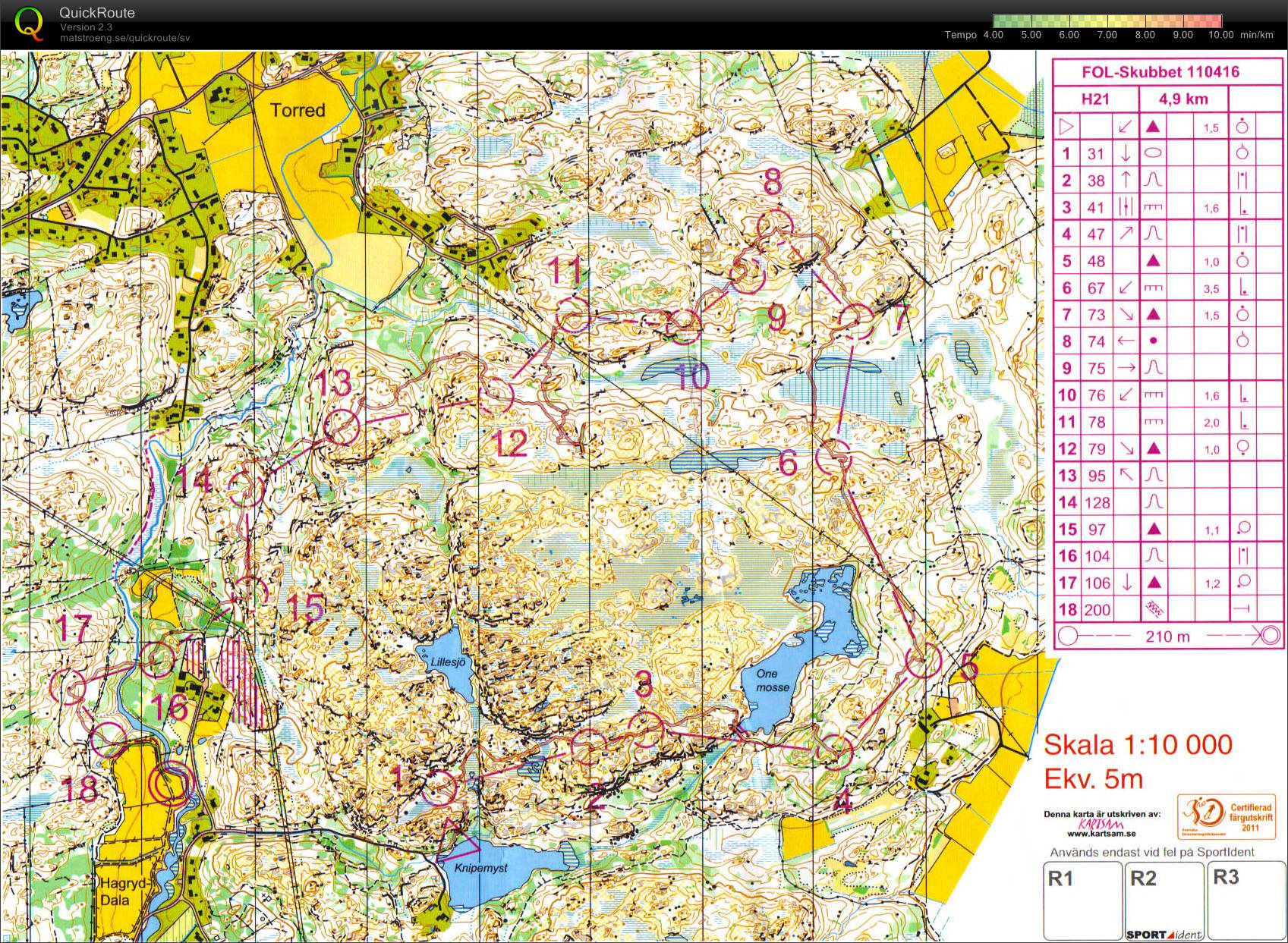
Task: Click control 6 row code 67
Action: [1095, 288]
